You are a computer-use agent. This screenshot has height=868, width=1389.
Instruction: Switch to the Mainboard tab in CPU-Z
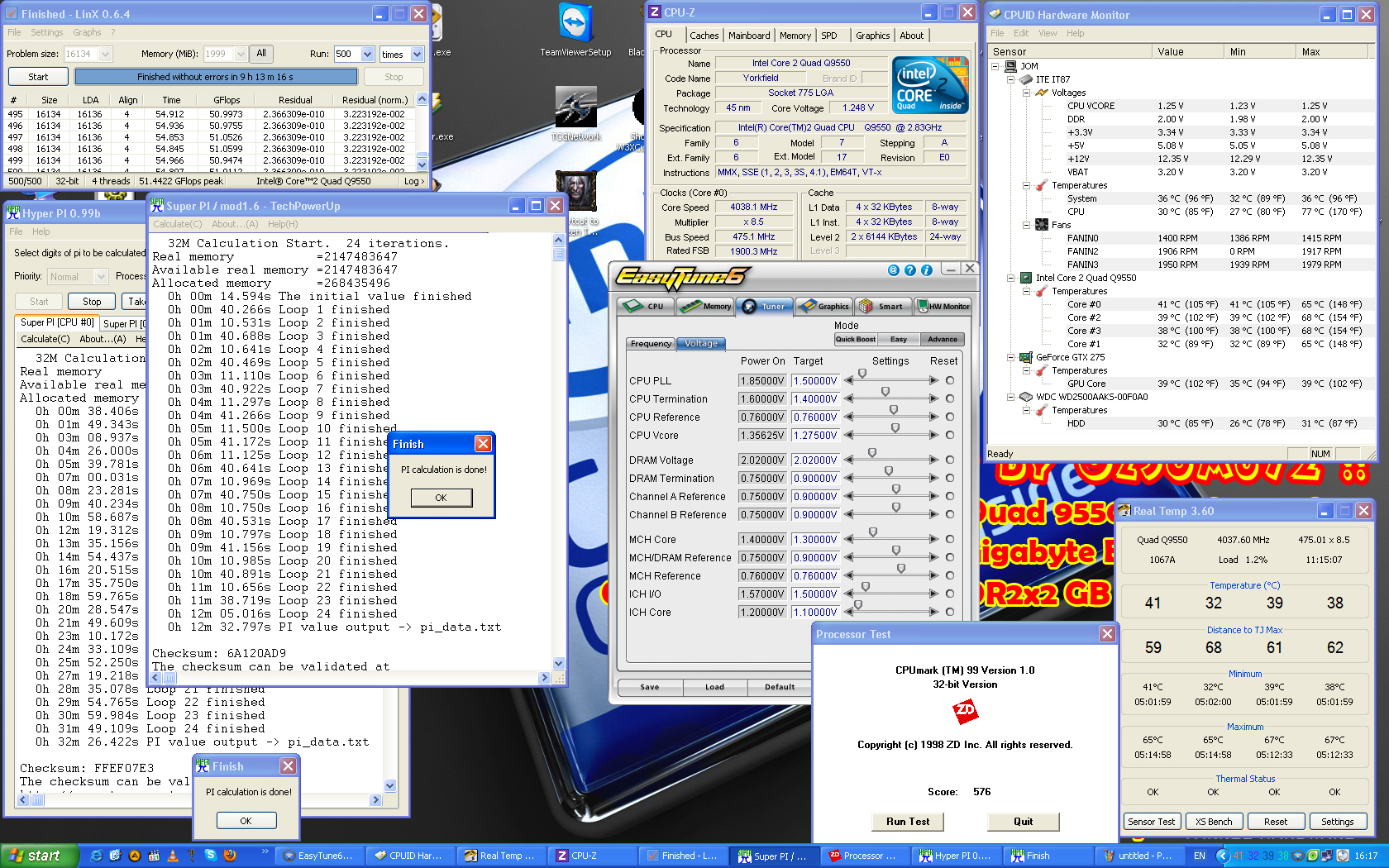tap(749, 36)
